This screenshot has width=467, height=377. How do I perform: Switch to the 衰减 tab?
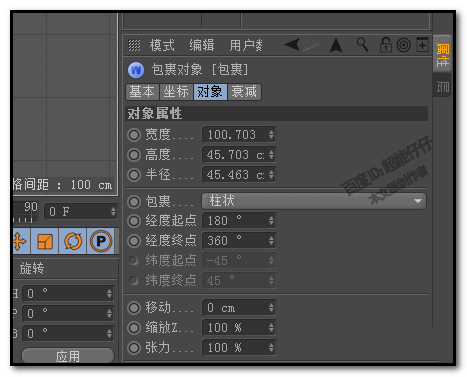point(244,92)
